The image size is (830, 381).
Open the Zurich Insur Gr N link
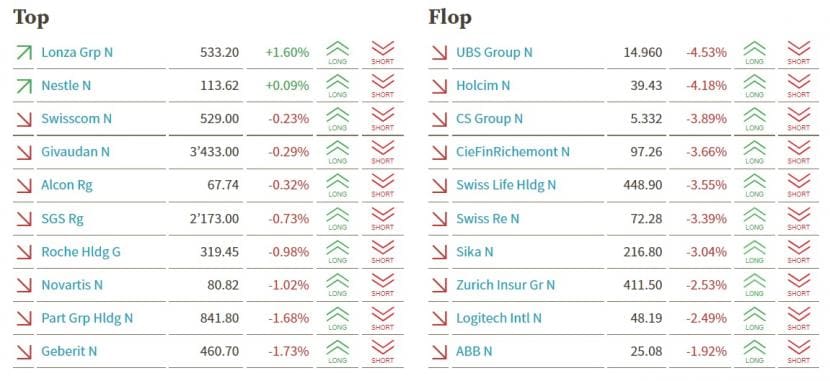pos(506,285)
